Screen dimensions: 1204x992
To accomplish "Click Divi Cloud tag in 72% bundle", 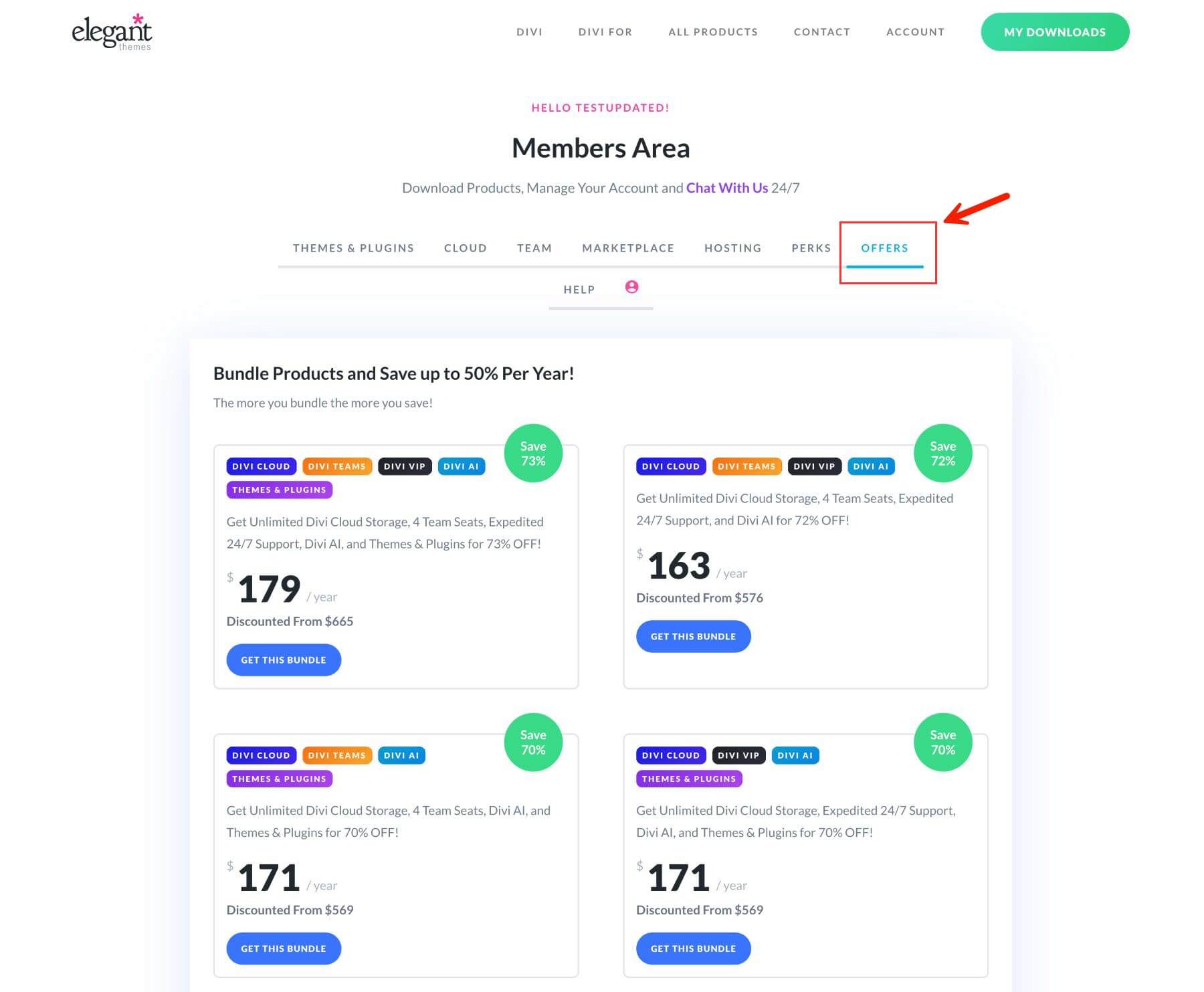I will click(671, 466).
